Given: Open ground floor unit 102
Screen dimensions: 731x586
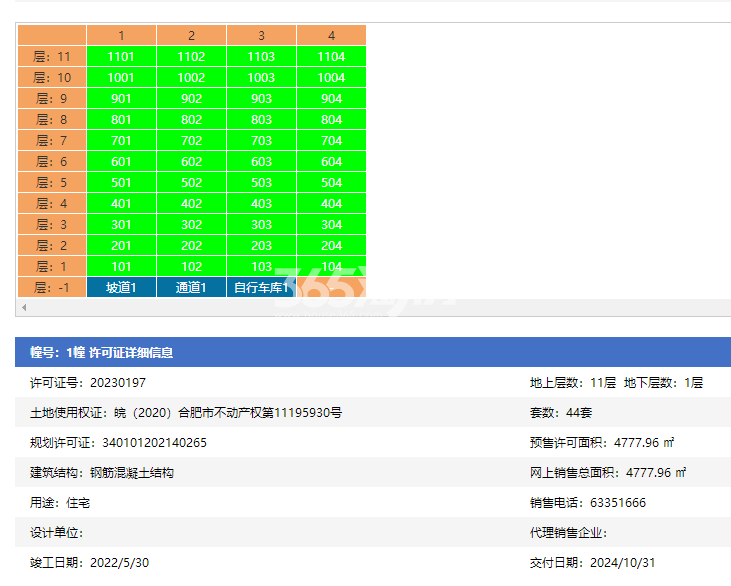Looking at the screenshot, I should (x=191, y=266).
